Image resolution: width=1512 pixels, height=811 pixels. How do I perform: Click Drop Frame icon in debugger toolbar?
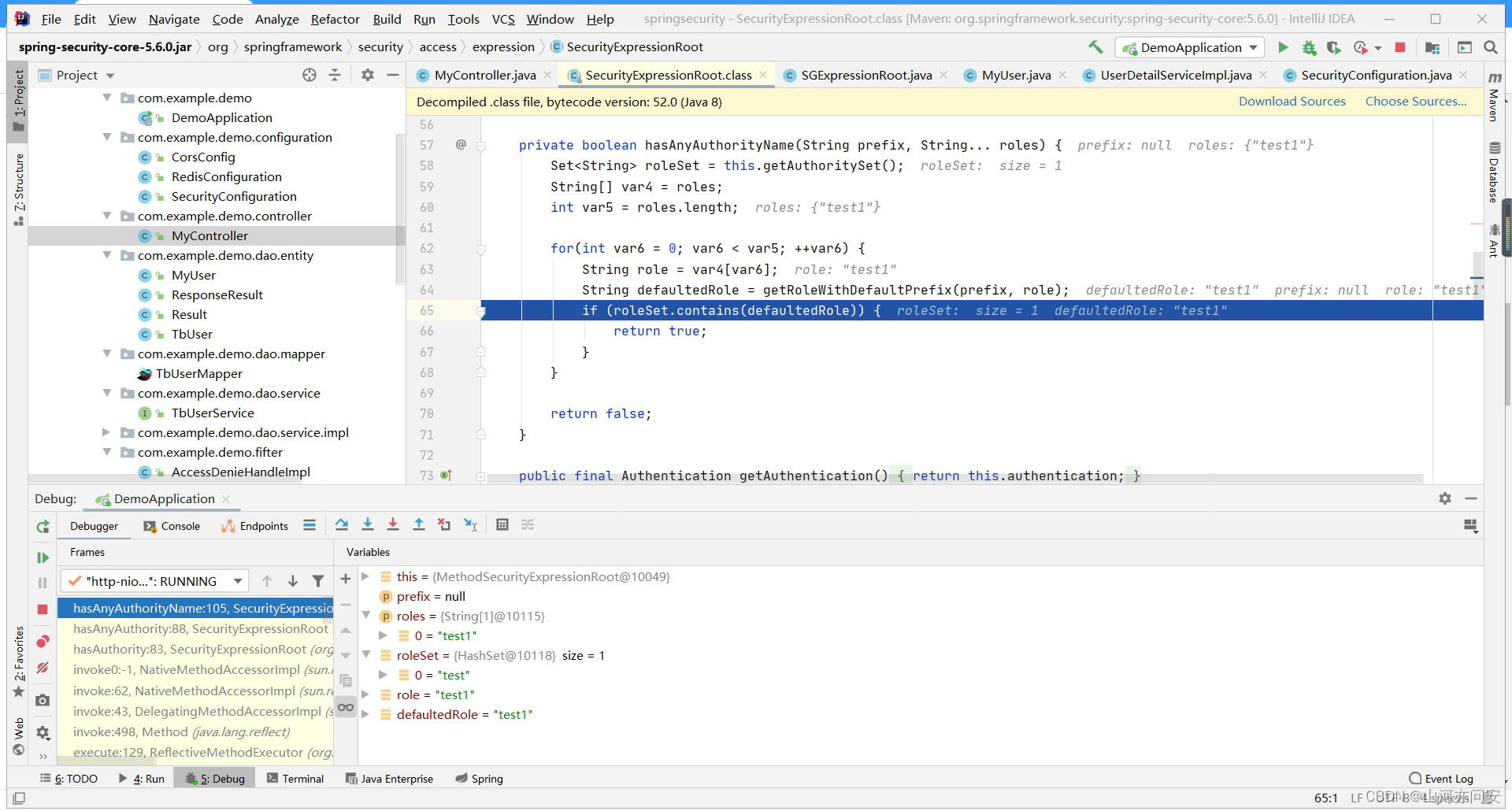pyautogui.click(x=444, y=525)
